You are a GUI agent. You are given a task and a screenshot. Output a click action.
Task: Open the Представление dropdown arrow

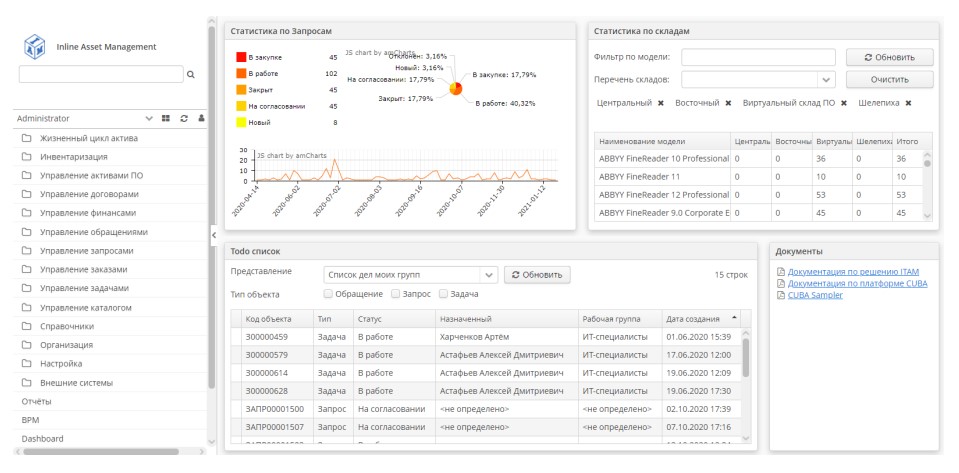(489, 275)
